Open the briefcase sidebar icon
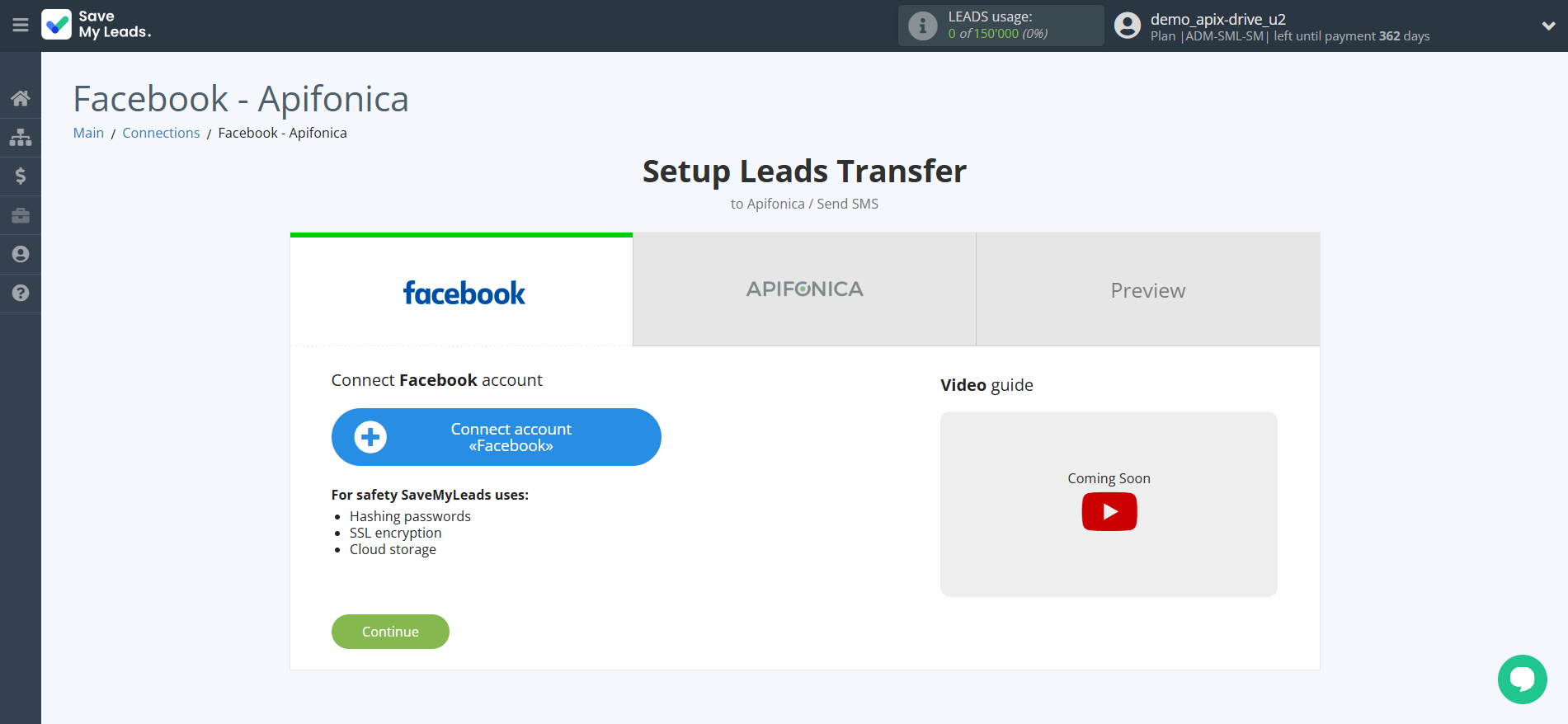 pyautogui.click(x=21, y=215)
